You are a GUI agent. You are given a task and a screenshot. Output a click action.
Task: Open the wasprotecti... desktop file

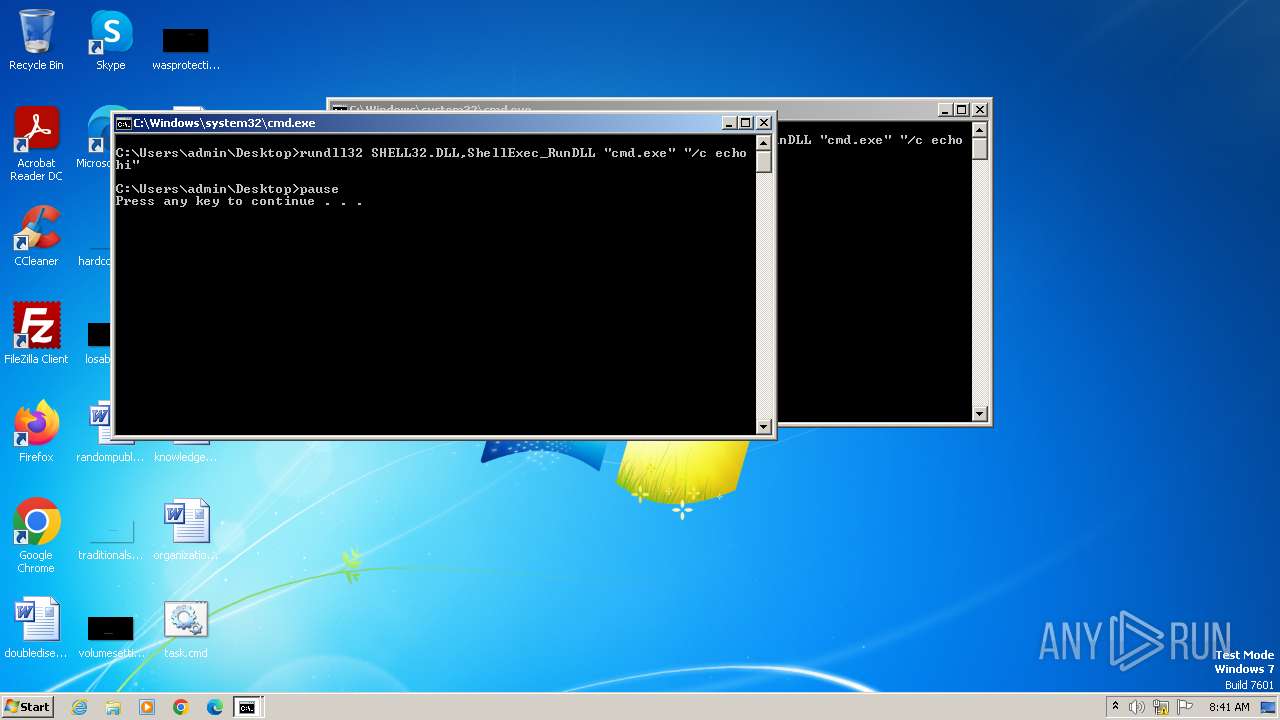click(x=186, y=48)
